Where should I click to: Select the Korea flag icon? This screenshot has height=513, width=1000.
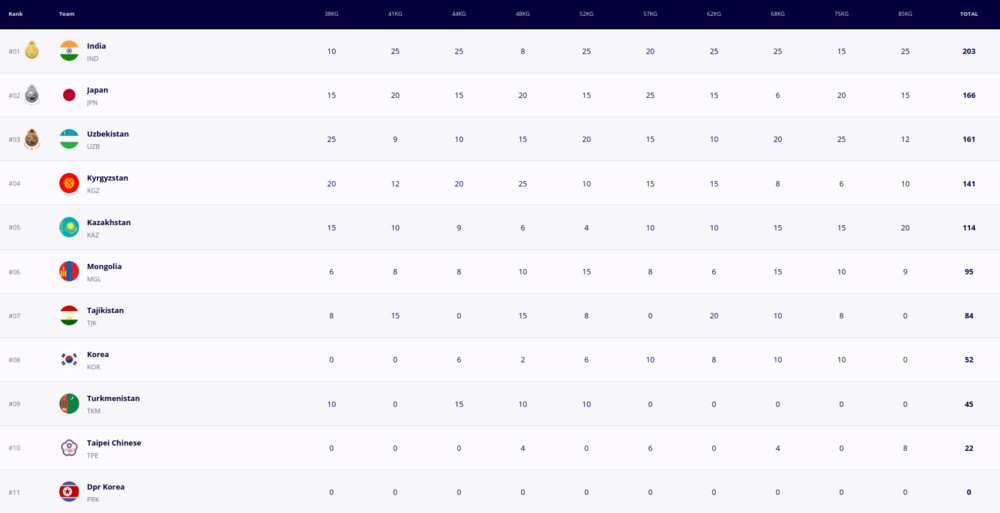(x=69, y=359)
